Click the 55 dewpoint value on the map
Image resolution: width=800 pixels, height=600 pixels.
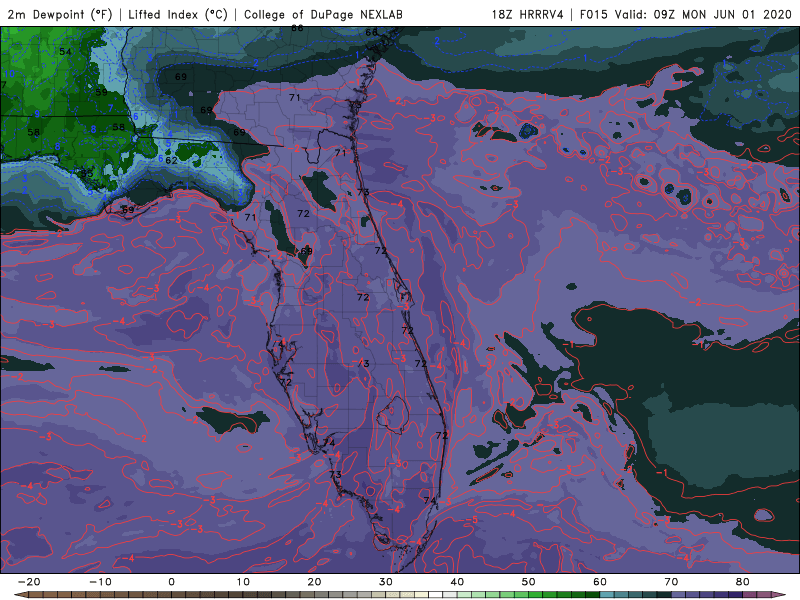[87, 173]
